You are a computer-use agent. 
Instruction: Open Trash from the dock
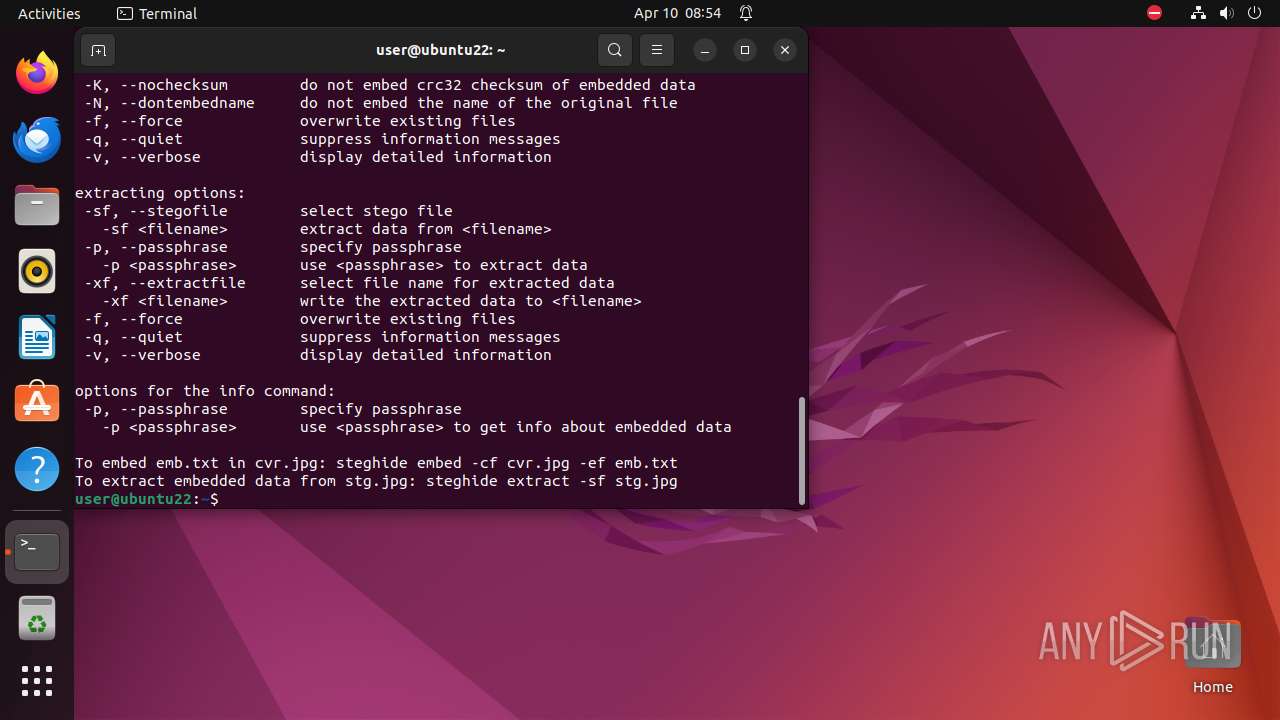pos(37,618)
